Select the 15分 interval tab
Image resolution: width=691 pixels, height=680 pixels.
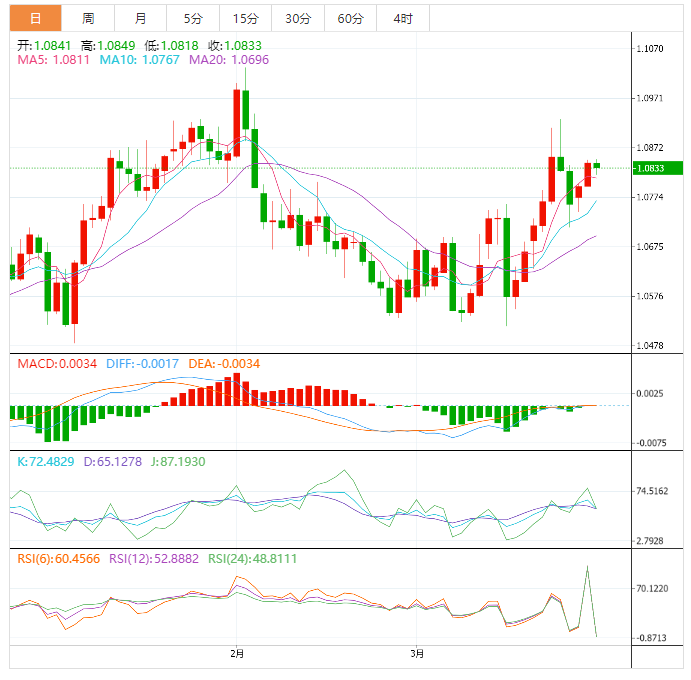pyautogui.click(x=244, y=18)
